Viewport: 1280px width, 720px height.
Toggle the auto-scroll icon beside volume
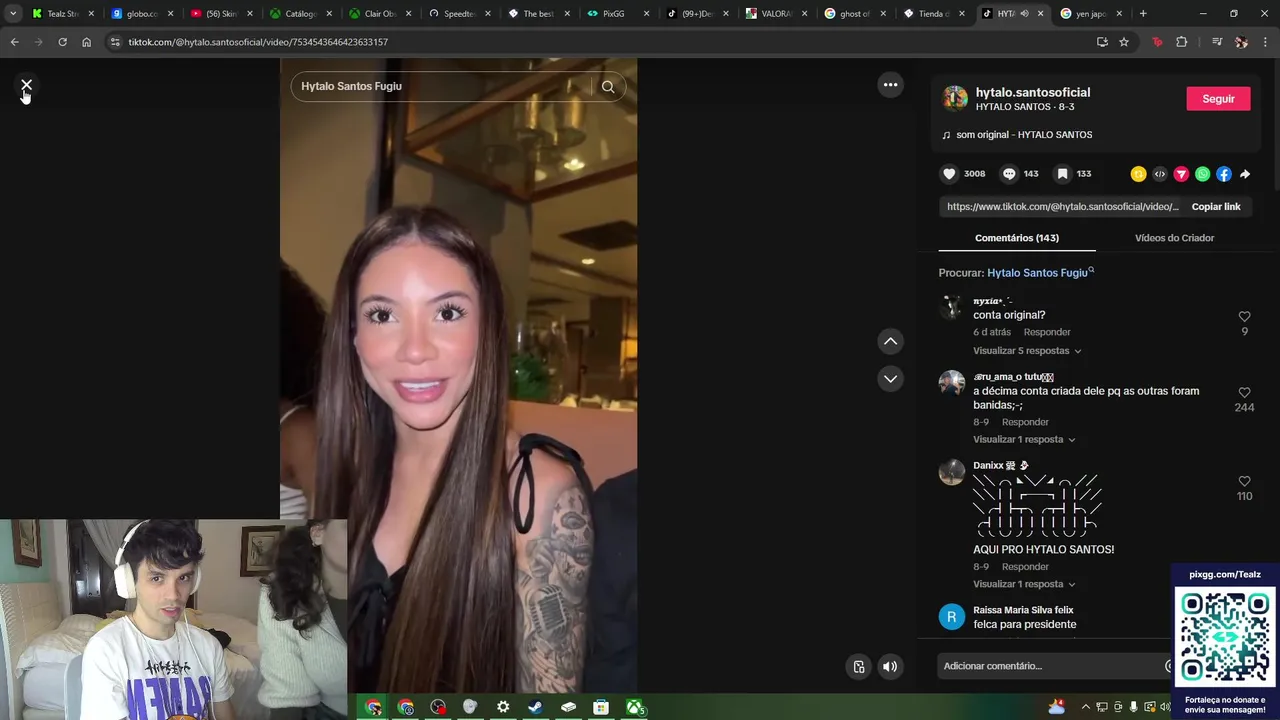[x=858, y=667]
